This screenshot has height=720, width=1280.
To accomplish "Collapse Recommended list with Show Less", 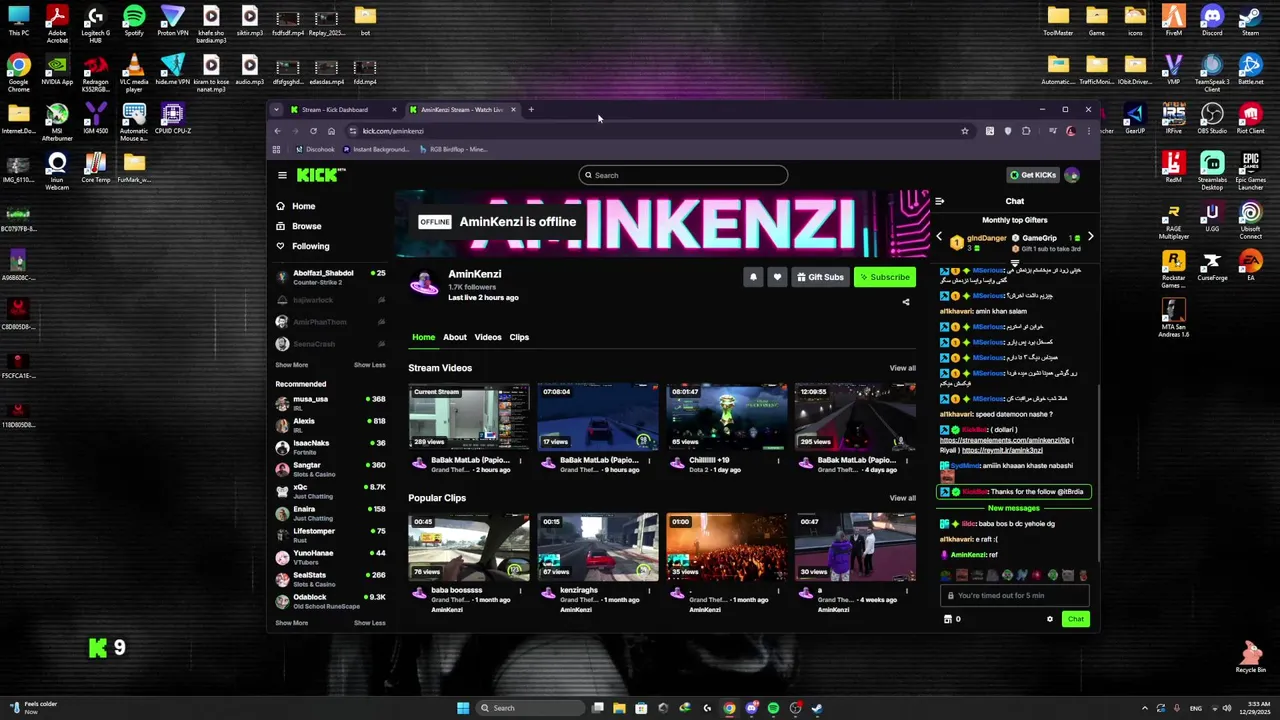I will coord(369,623).
